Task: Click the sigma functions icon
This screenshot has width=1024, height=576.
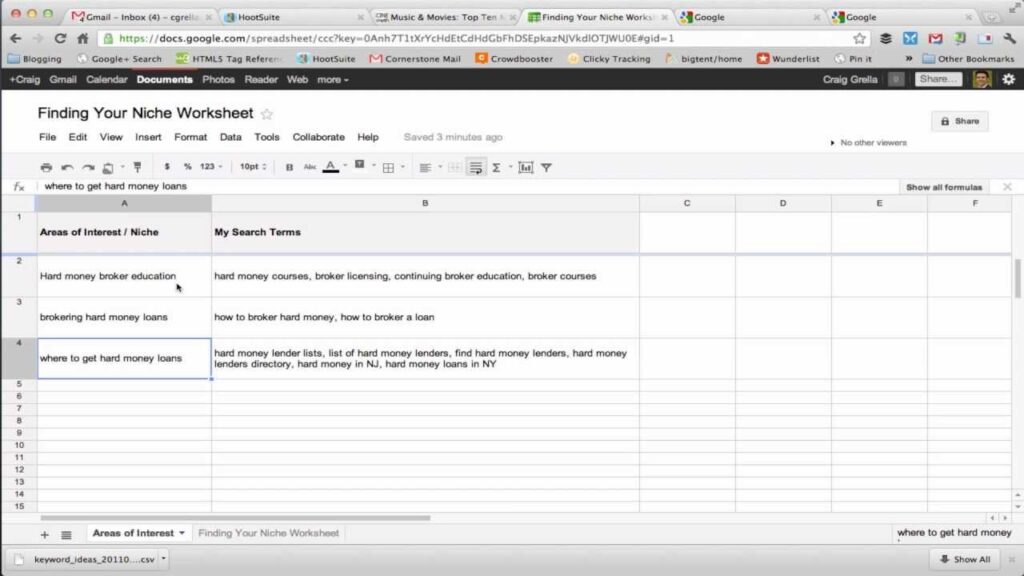Action: (x=496, y=168)
